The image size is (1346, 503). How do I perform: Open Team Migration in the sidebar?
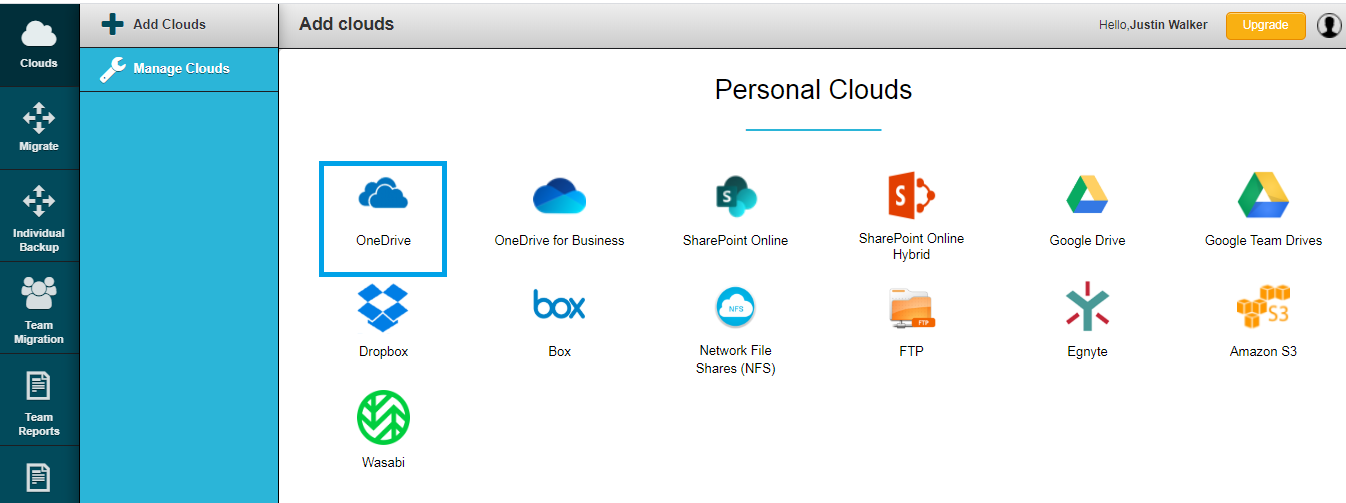tap(39, 308)
